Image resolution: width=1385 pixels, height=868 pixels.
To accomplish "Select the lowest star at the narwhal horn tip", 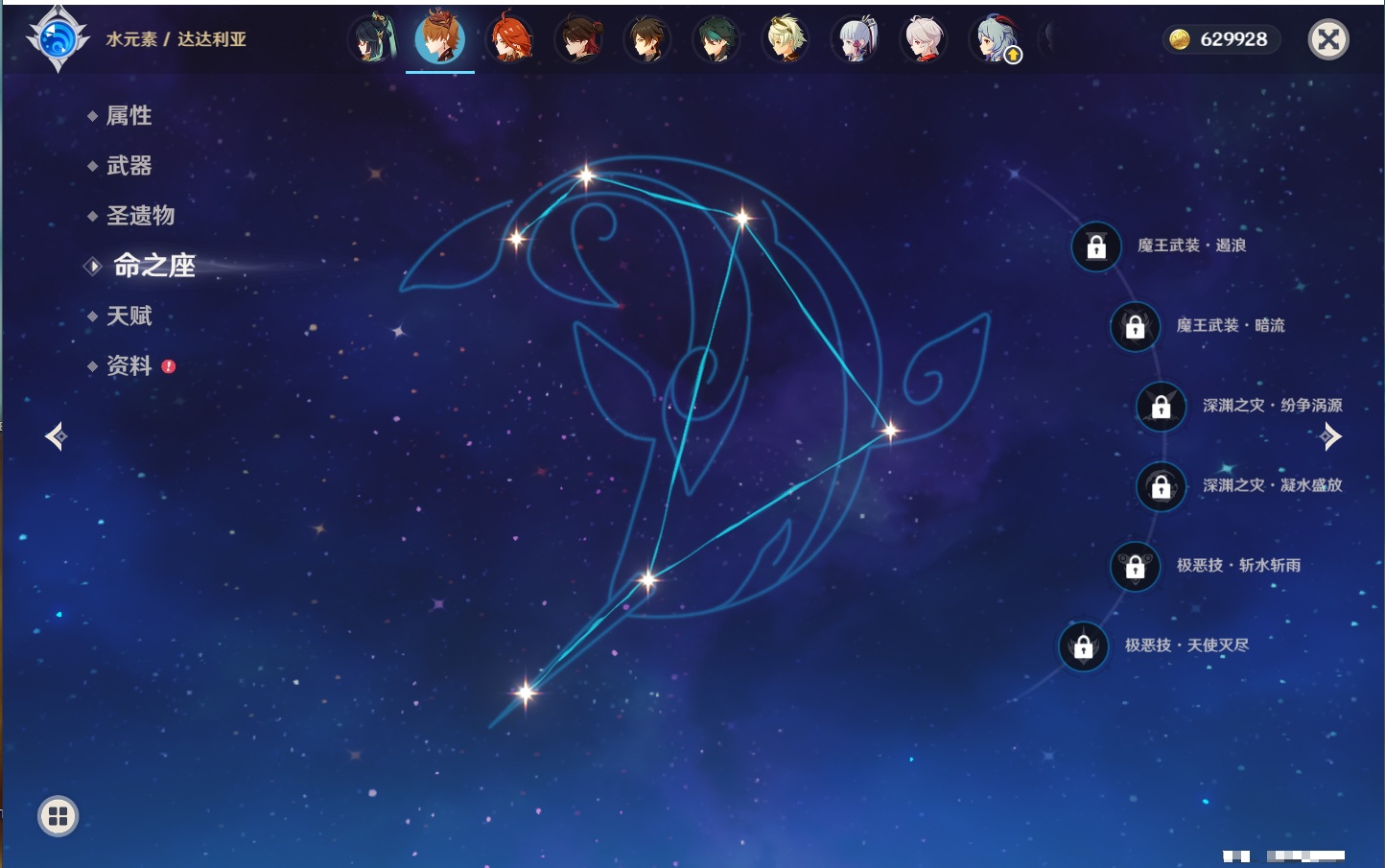I will (525, 692).
